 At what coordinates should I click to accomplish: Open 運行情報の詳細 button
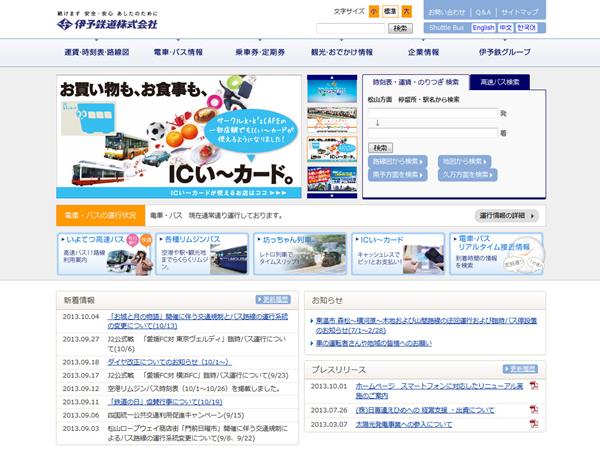(x=507, y=216)
